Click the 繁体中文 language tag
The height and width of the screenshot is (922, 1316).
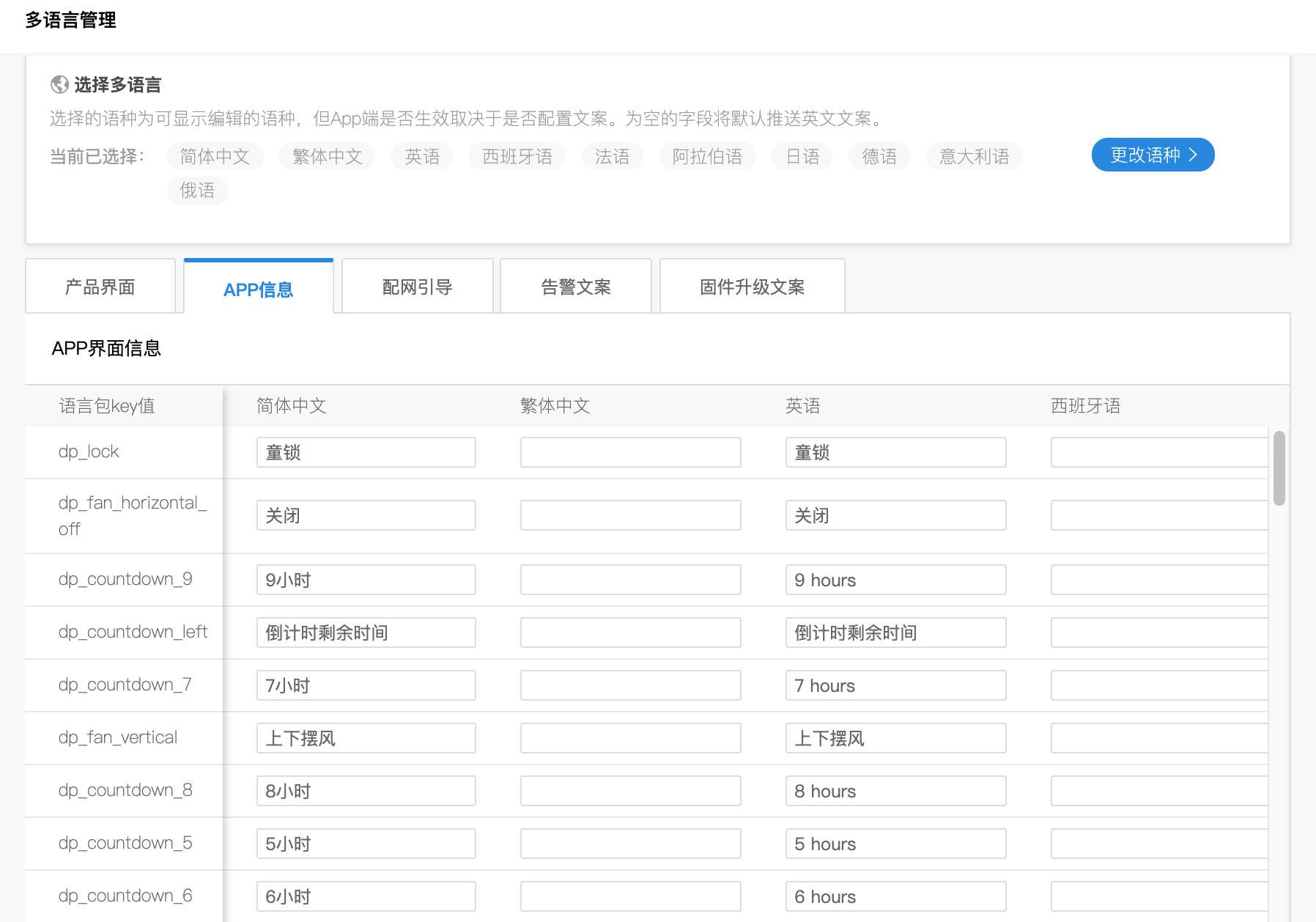click(x=327, y=156)
